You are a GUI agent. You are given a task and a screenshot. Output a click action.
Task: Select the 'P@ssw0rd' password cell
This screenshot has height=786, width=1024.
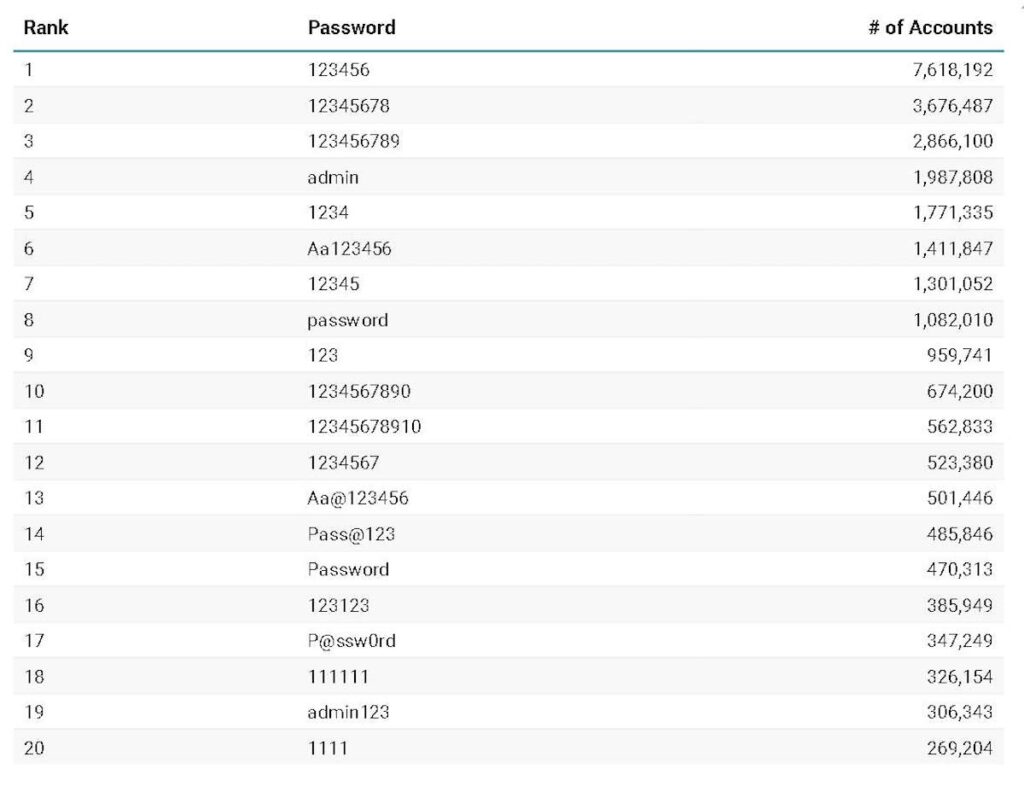351,641
